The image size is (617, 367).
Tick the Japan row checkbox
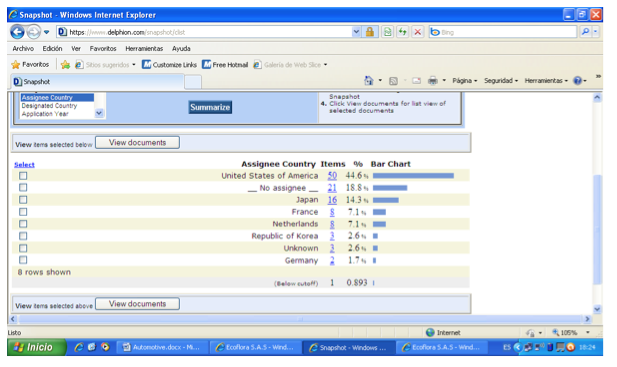coord(23,200)
